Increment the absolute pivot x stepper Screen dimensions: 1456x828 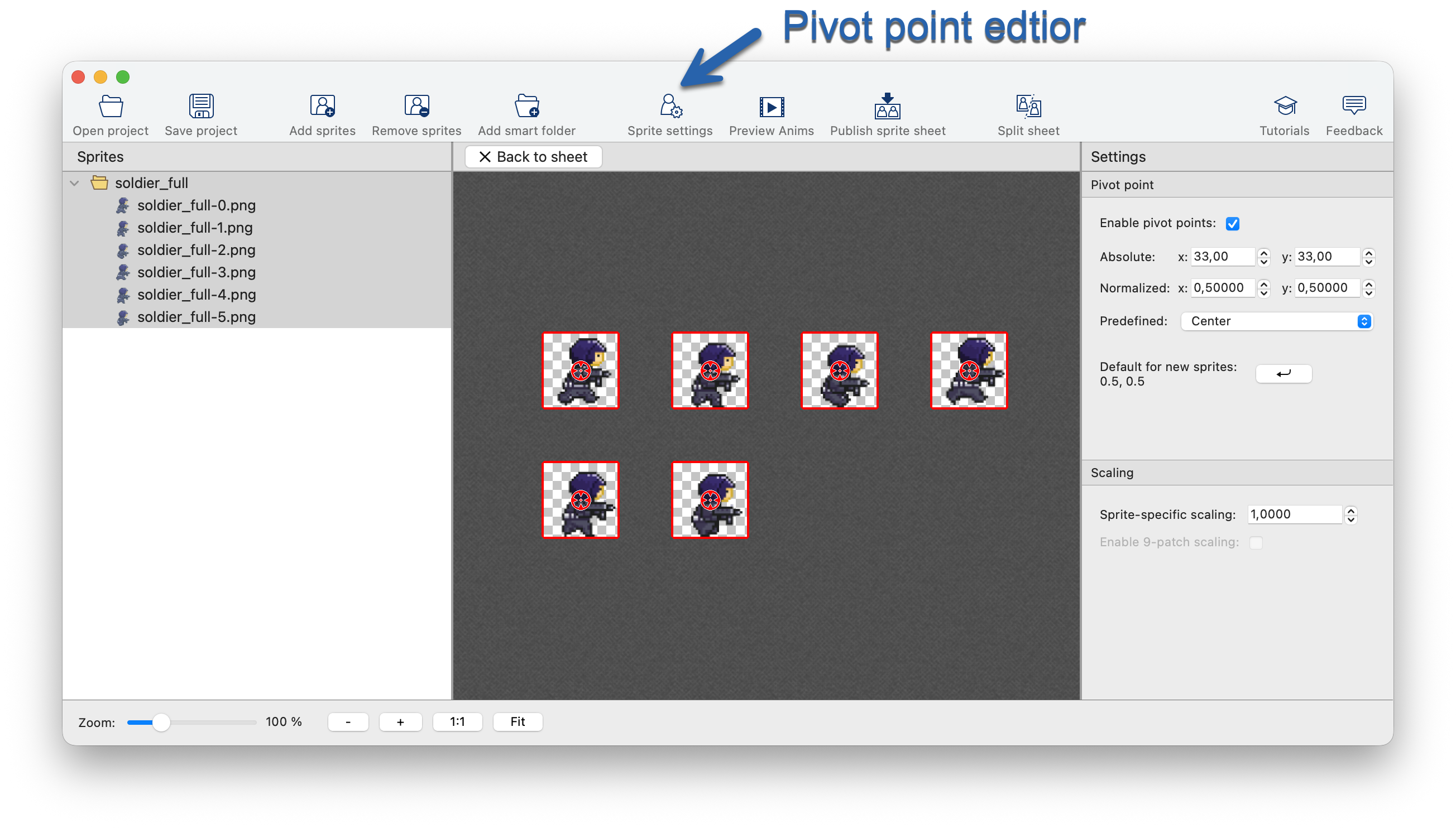pyautogui.click(x=1263, y=253)
